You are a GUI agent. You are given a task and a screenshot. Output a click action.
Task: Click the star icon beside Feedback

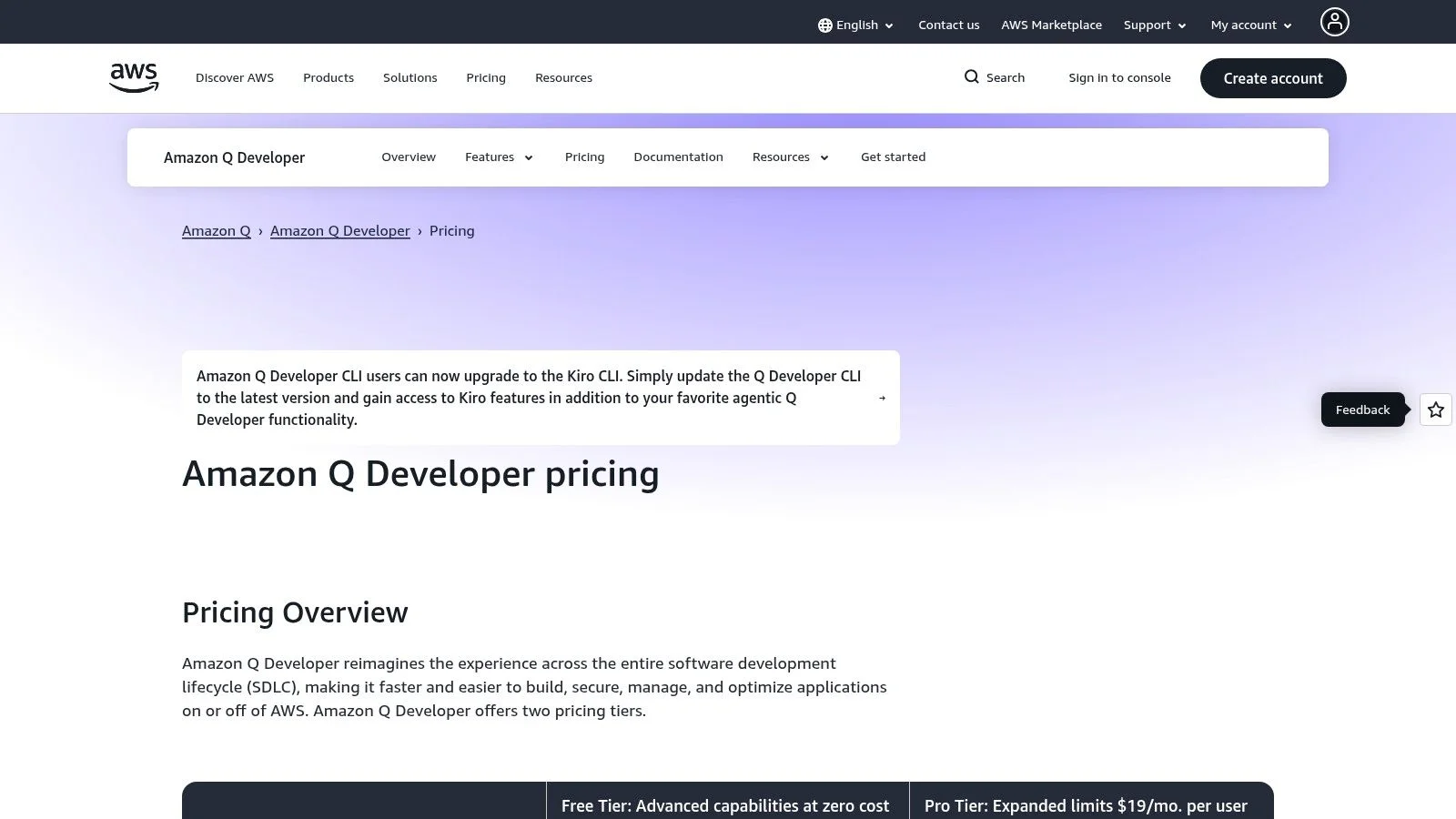pyautogui.click(x=1436, y=409)
